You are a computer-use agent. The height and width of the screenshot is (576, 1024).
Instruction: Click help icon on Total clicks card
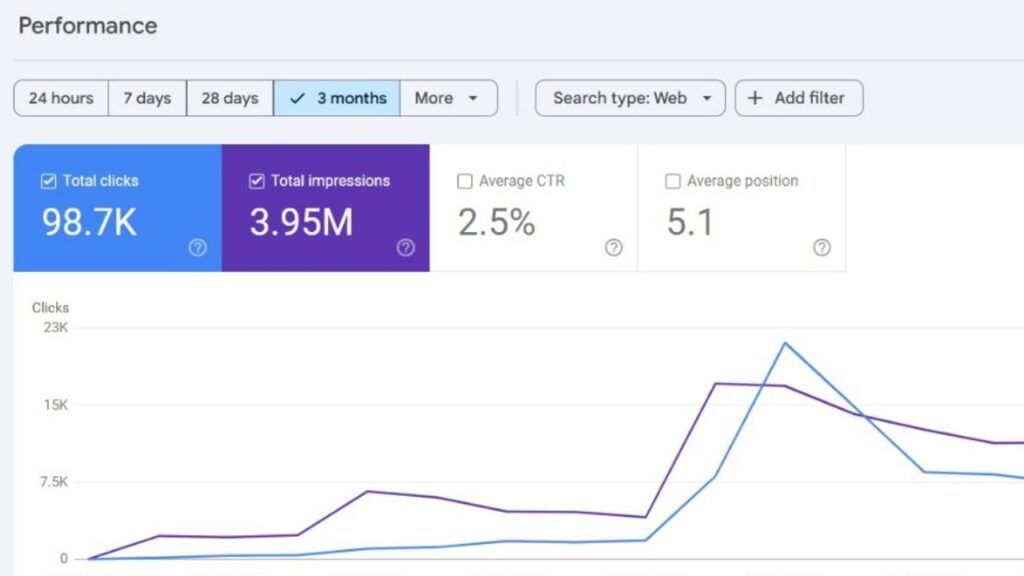click(x=198, y=248)
